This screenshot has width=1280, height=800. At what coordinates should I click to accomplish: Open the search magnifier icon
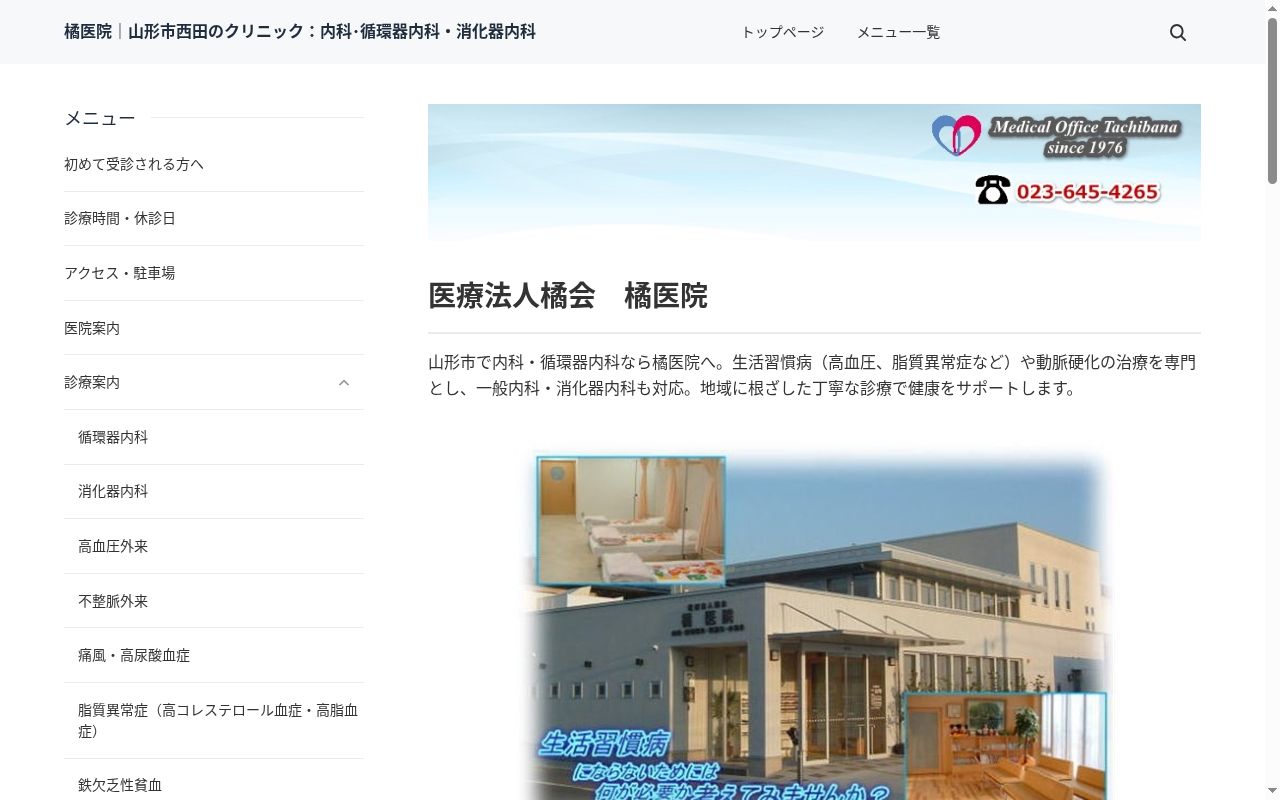tap(1178, 32)
